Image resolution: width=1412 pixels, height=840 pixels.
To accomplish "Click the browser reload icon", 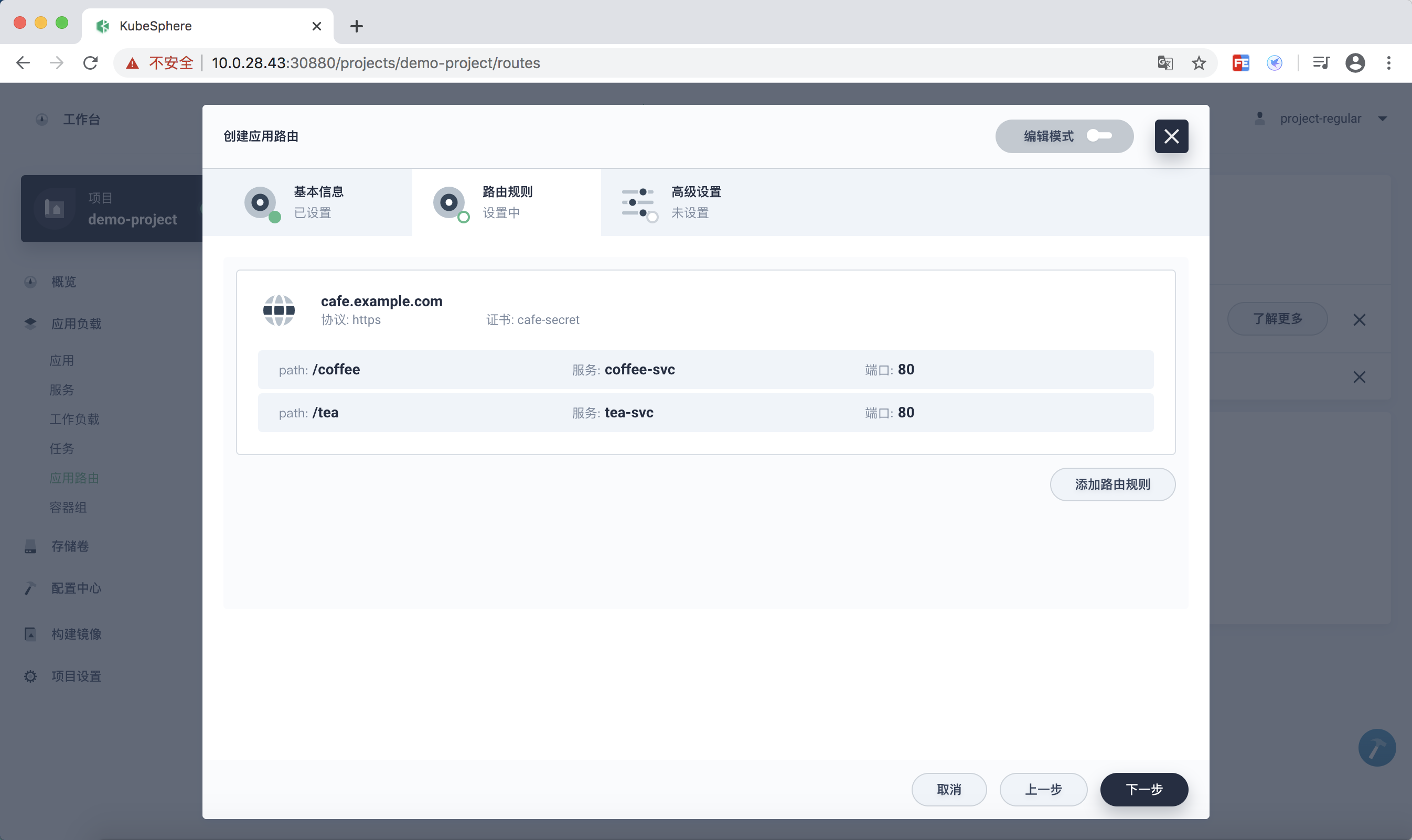I will [91, 63].
